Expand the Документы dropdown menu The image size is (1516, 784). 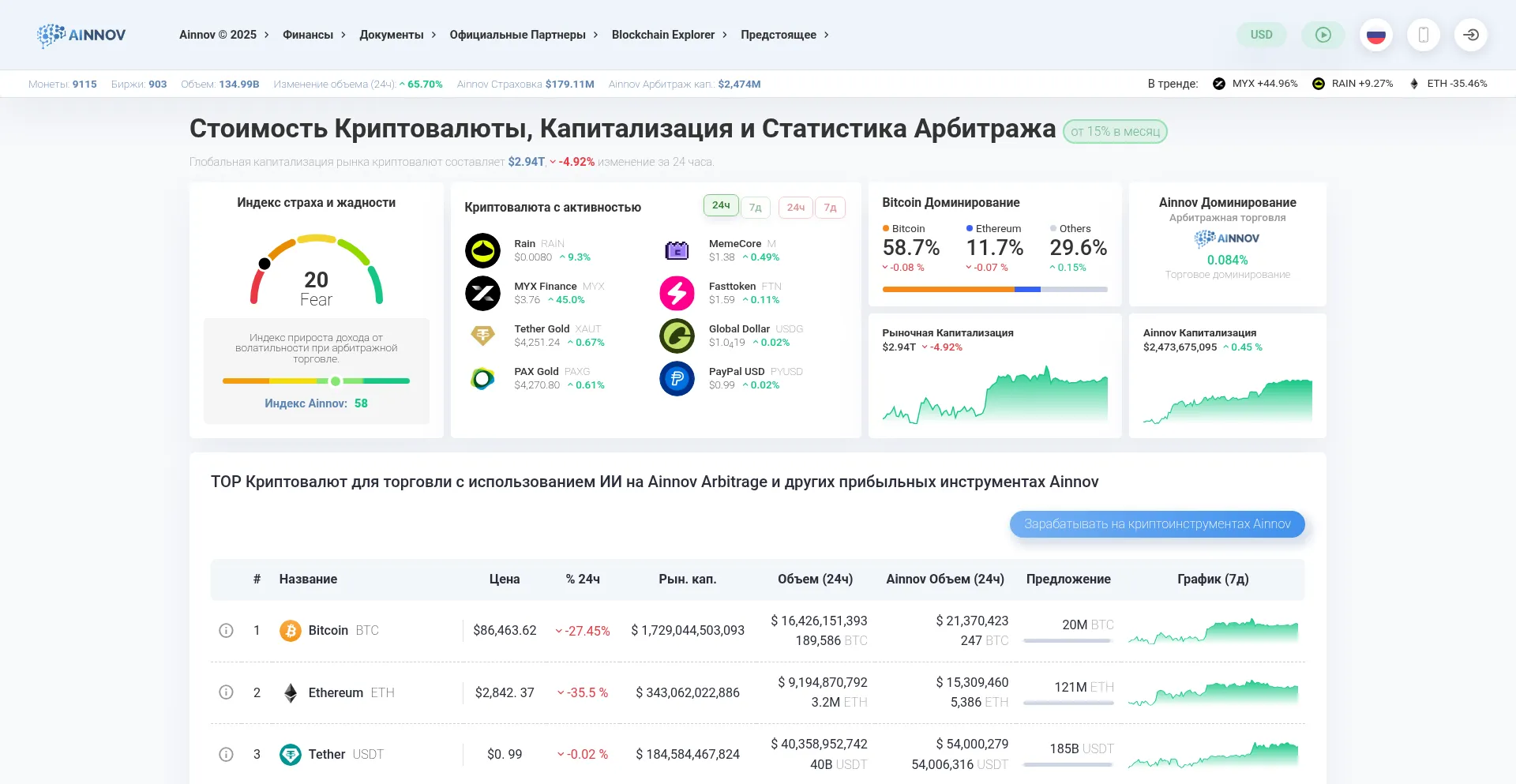pyautogui.click(x=397, y=35)
